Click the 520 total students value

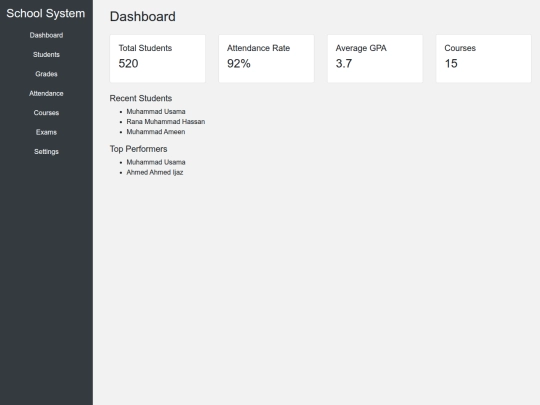point(128,63)
